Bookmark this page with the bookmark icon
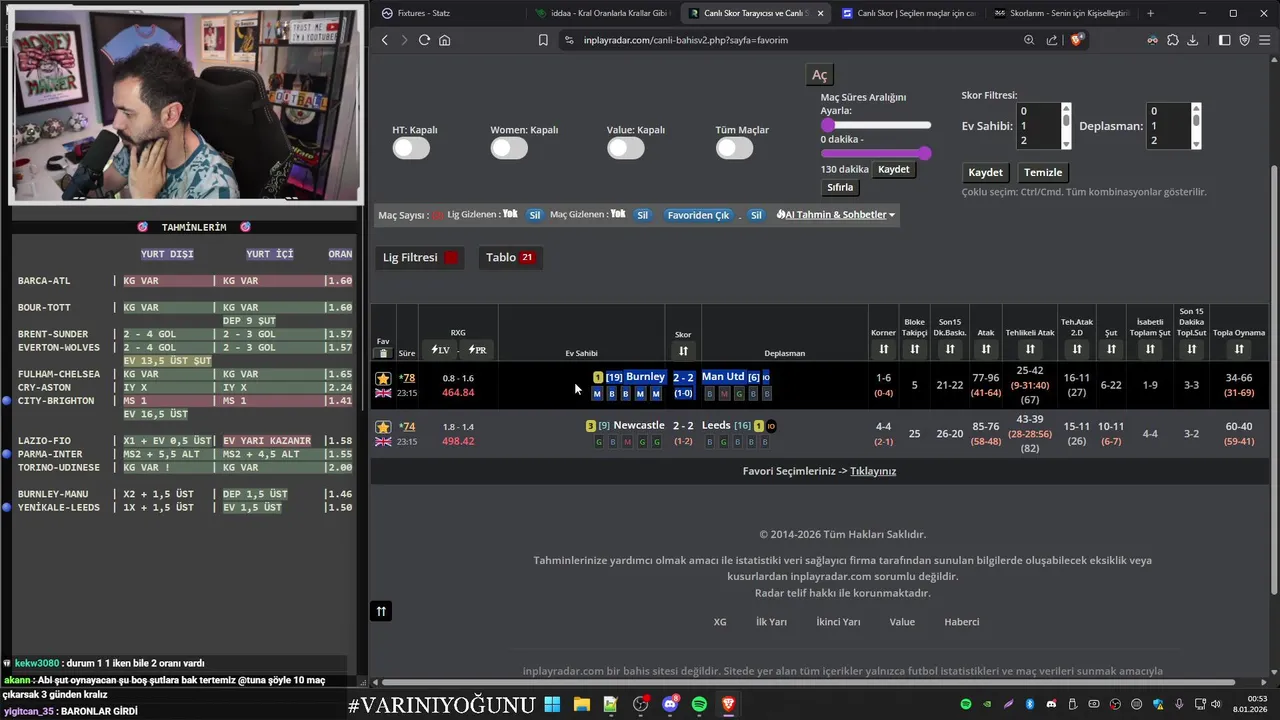This screenshot has height=720, width=1280. pos(543,40)
